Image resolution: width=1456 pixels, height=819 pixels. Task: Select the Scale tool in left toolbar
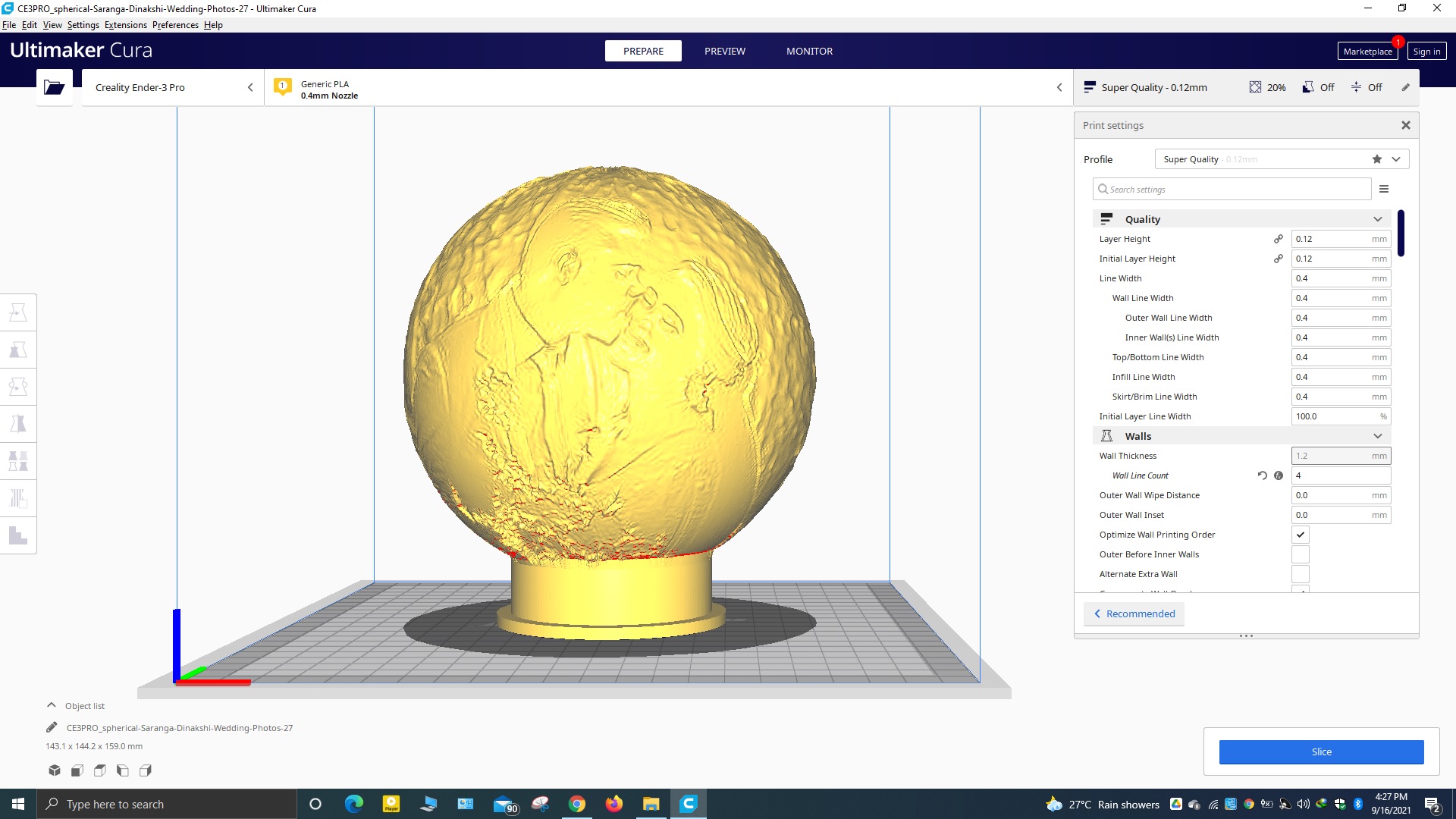click(x=18, y=350)
